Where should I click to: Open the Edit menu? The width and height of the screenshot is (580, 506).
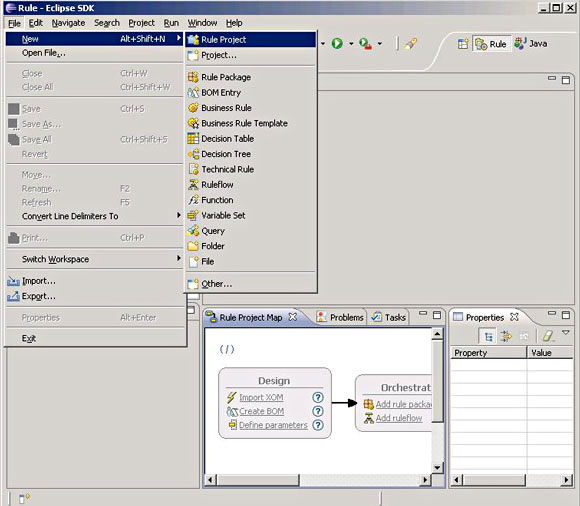[x=36, y=23]
